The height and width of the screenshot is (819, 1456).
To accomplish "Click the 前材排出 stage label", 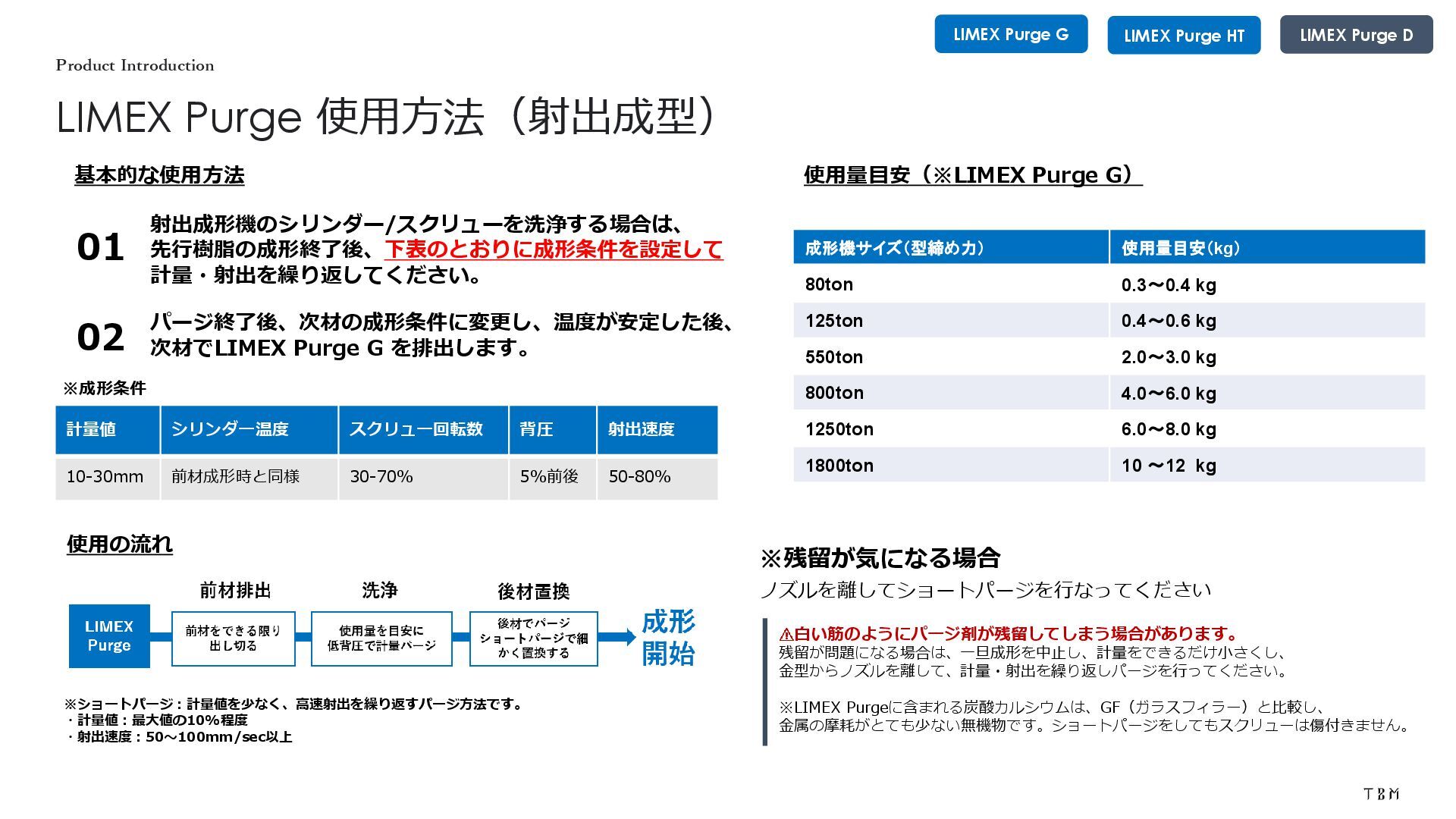I will pyautogui.click(x=235, y=590).
